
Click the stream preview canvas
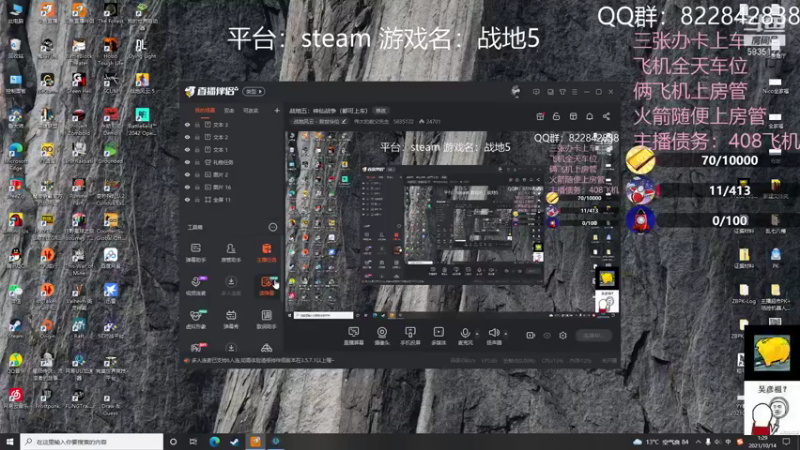pos(453,224)
